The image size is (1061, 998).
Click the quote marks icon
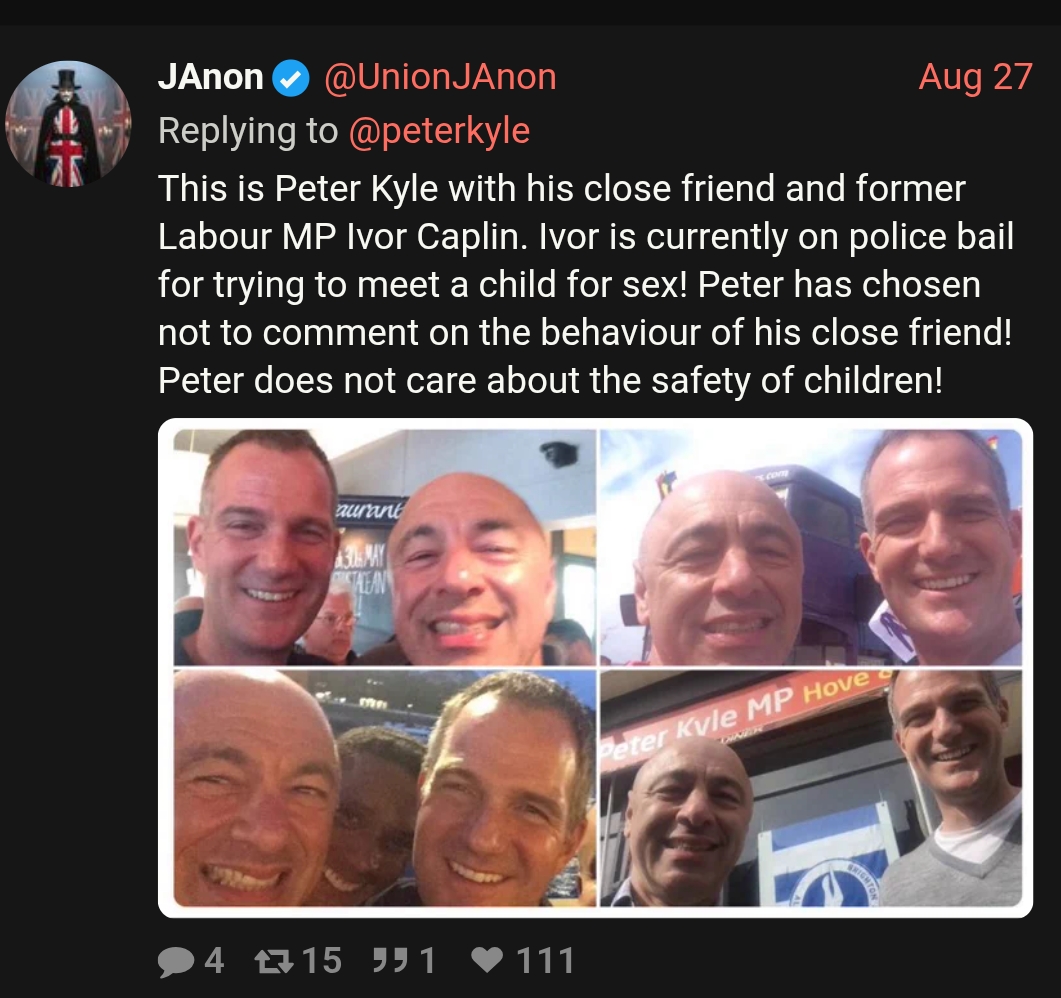tap(392, 960)
